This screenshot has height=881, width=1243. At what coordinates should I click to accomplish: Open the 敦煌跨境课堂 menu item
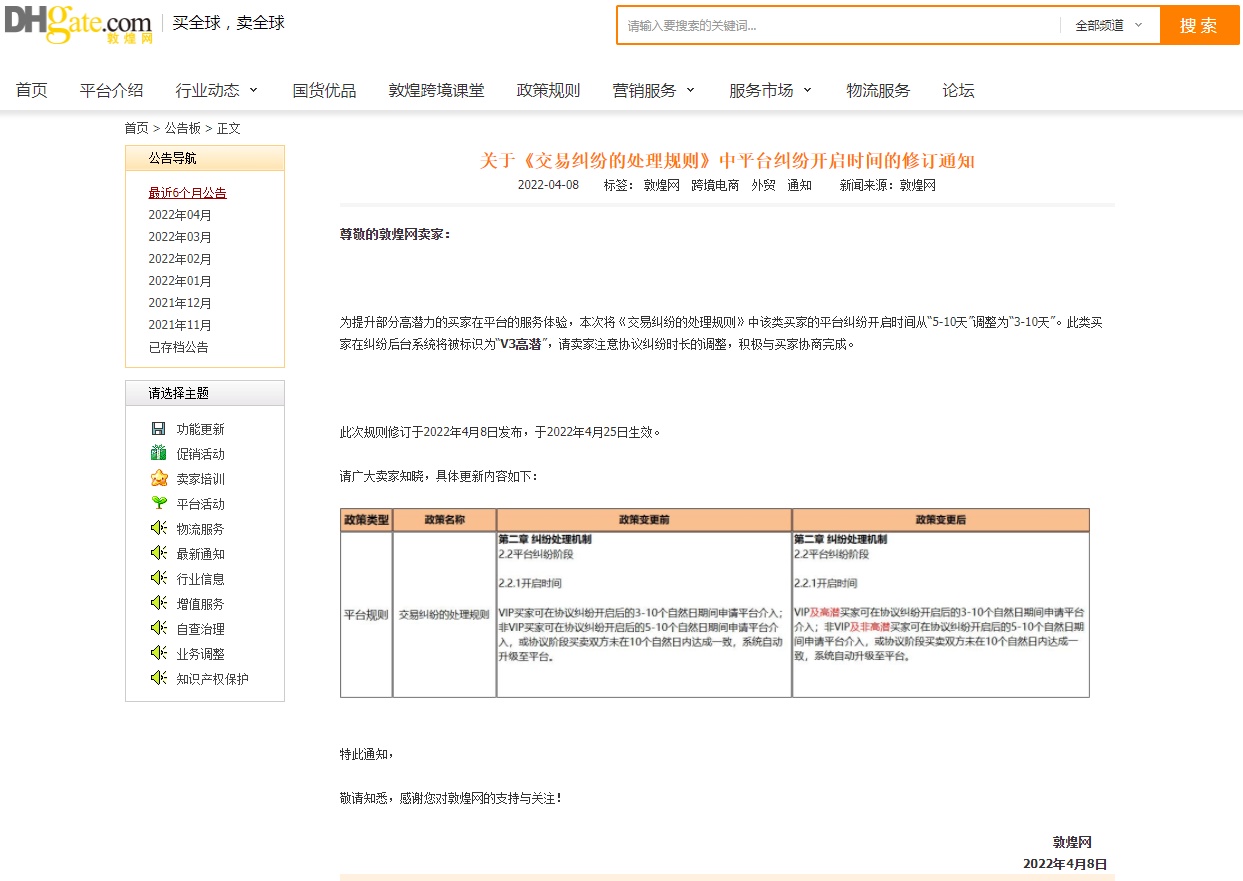[x=437, y=90]
